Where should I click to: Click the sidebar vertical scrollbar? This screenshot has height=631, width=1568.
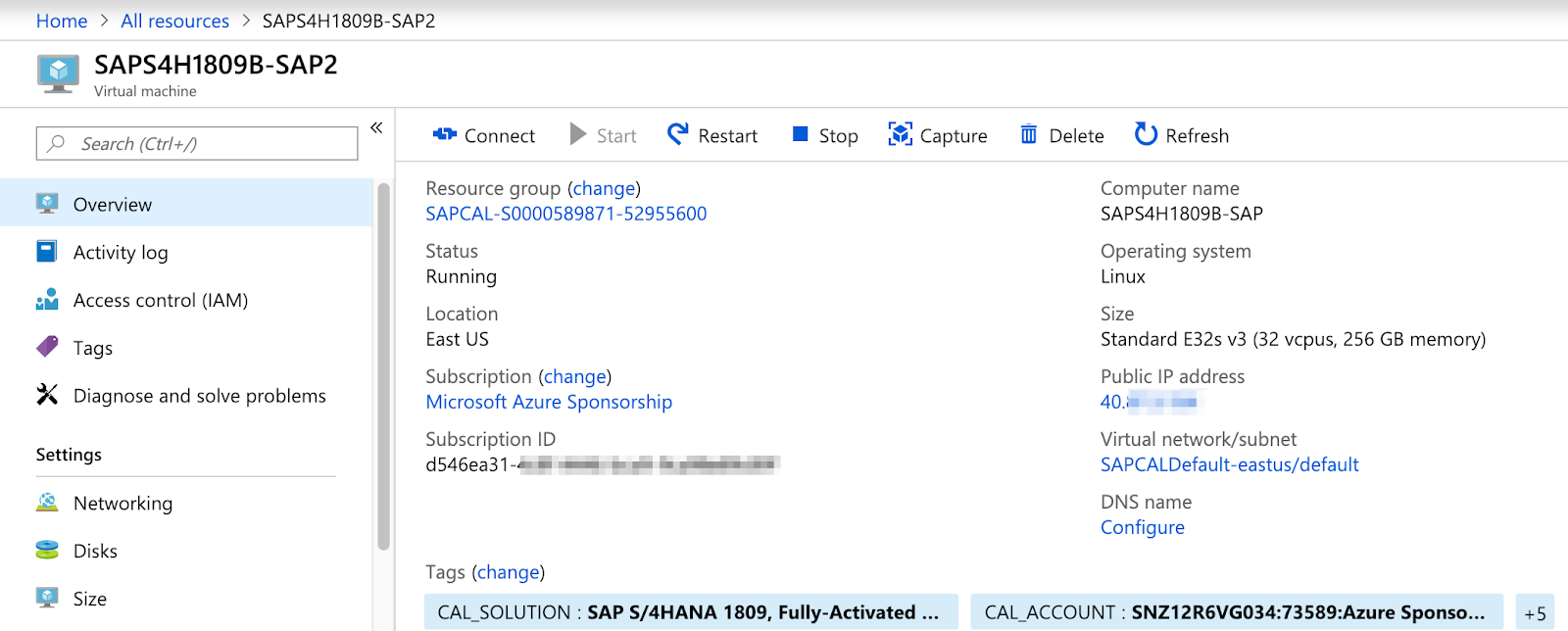[x=383, y=367]
